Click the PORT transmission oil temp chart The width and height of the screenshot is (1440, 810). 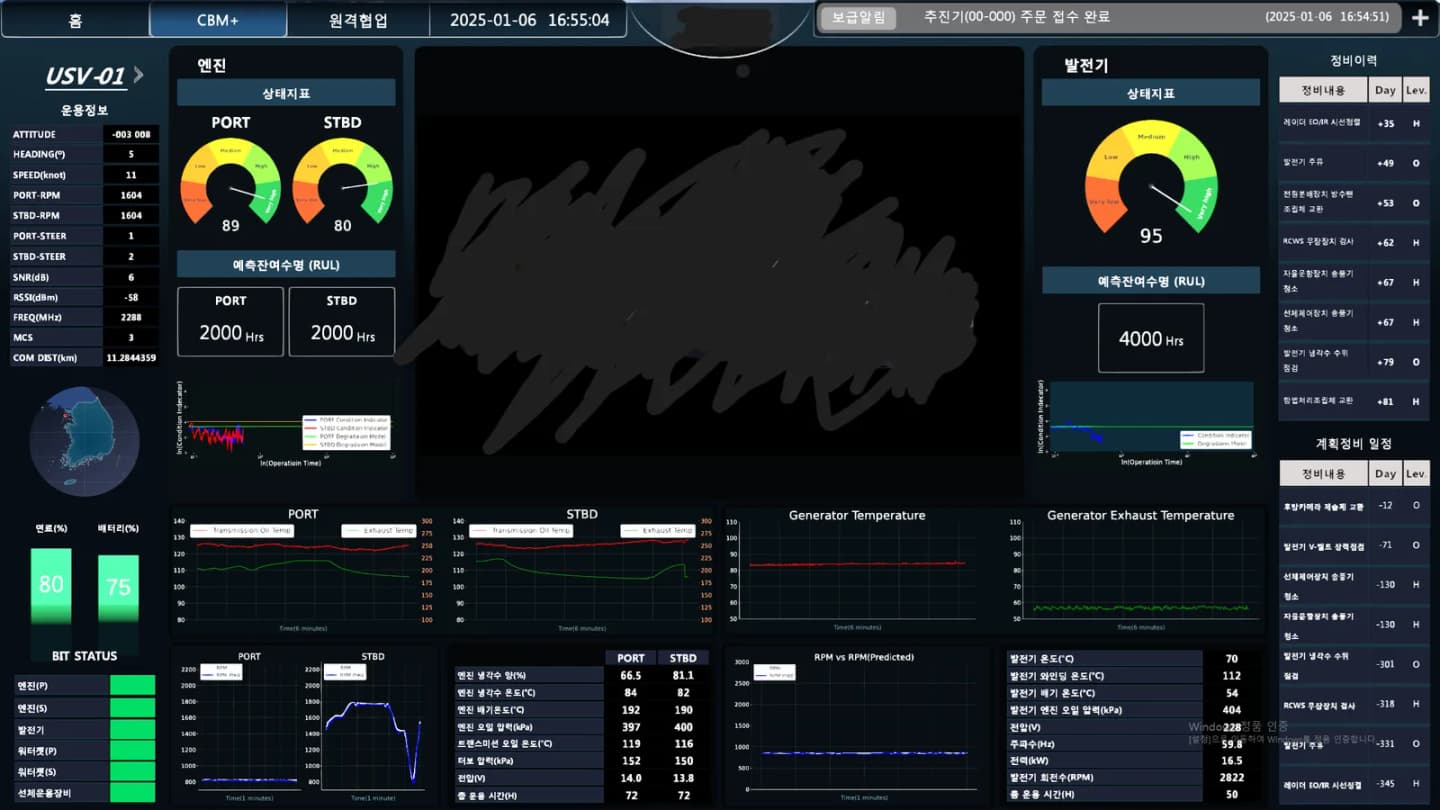(x=303, y=570)
